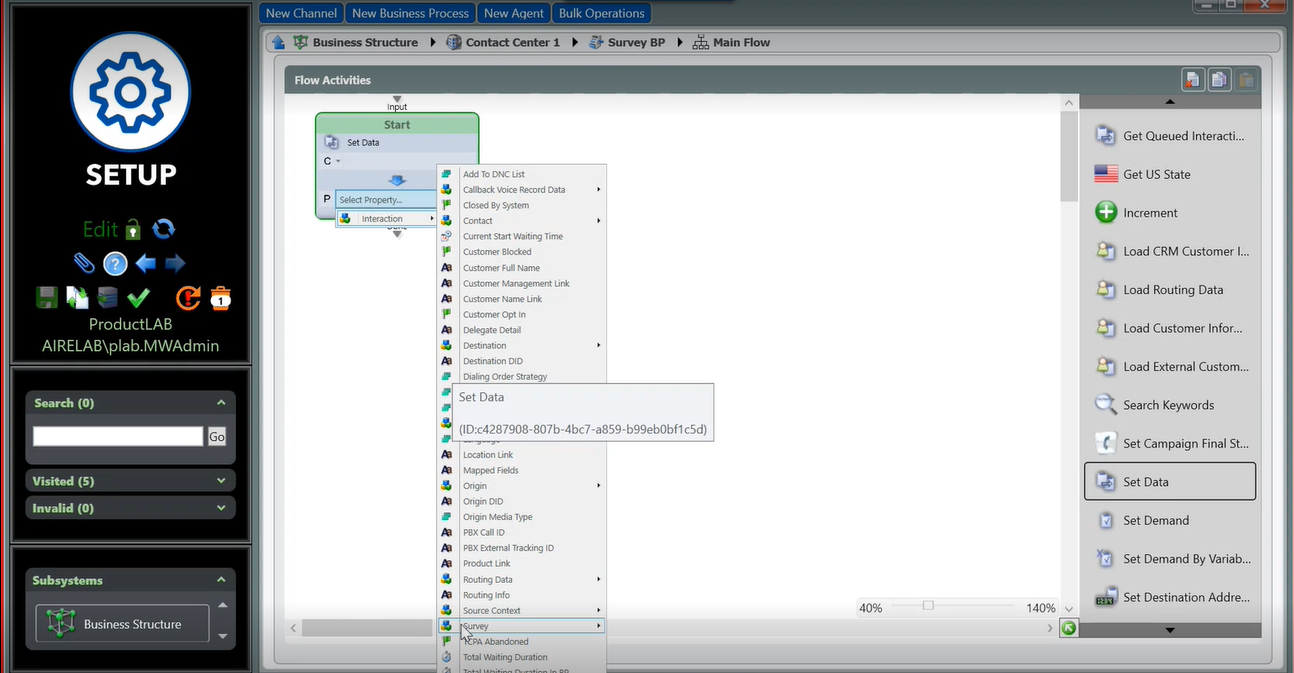The height and width of the screenshot is (673, 1294).
Task: Click the copy icon in Flow Activities header
Action: [1219, 80]
